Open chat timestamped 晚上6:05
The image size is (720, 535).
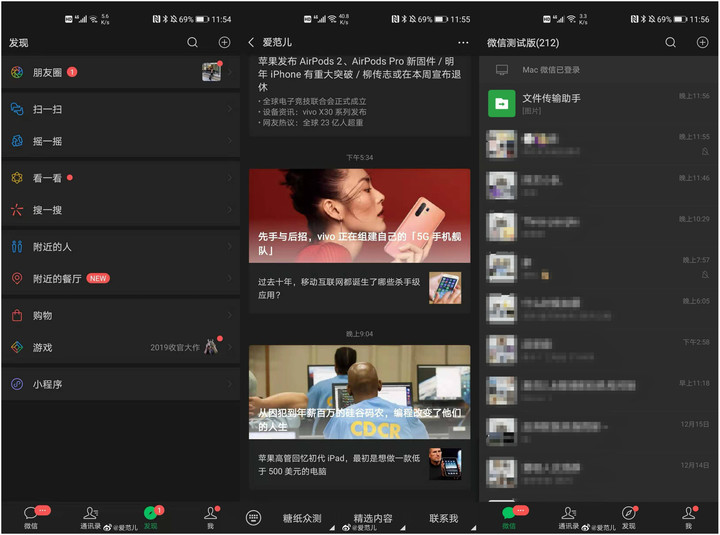tap(599, 309)
